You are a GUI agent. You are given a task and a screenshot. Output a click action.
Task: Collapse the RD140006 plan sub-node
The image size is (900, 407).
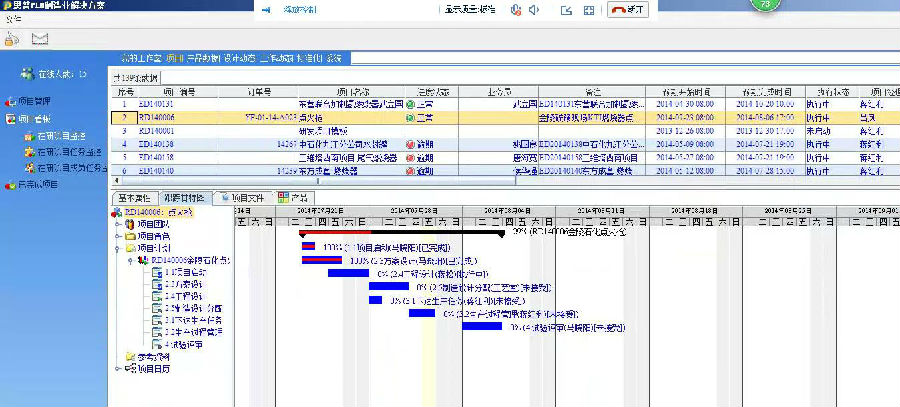tap(131, 261)
